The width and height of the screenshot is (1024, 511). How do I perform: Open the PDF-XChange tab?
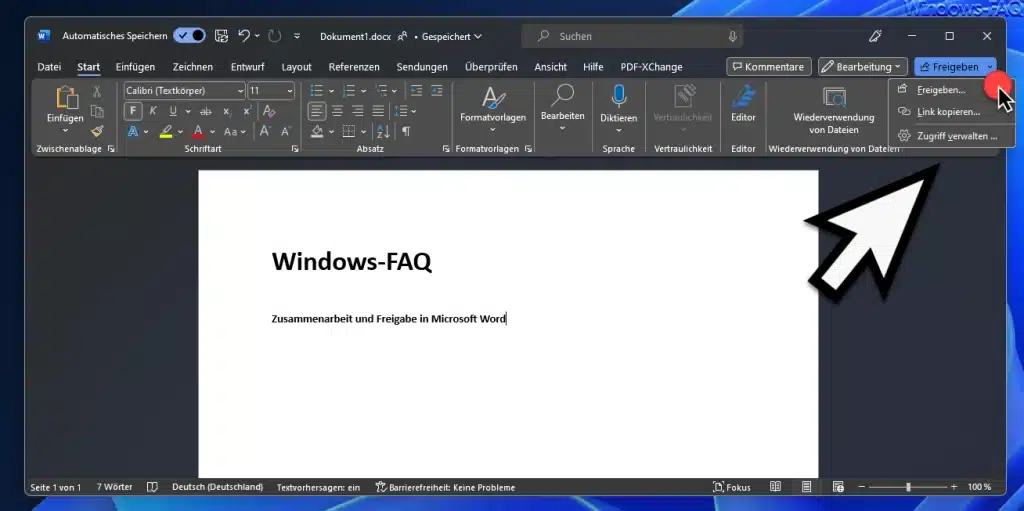651,67
